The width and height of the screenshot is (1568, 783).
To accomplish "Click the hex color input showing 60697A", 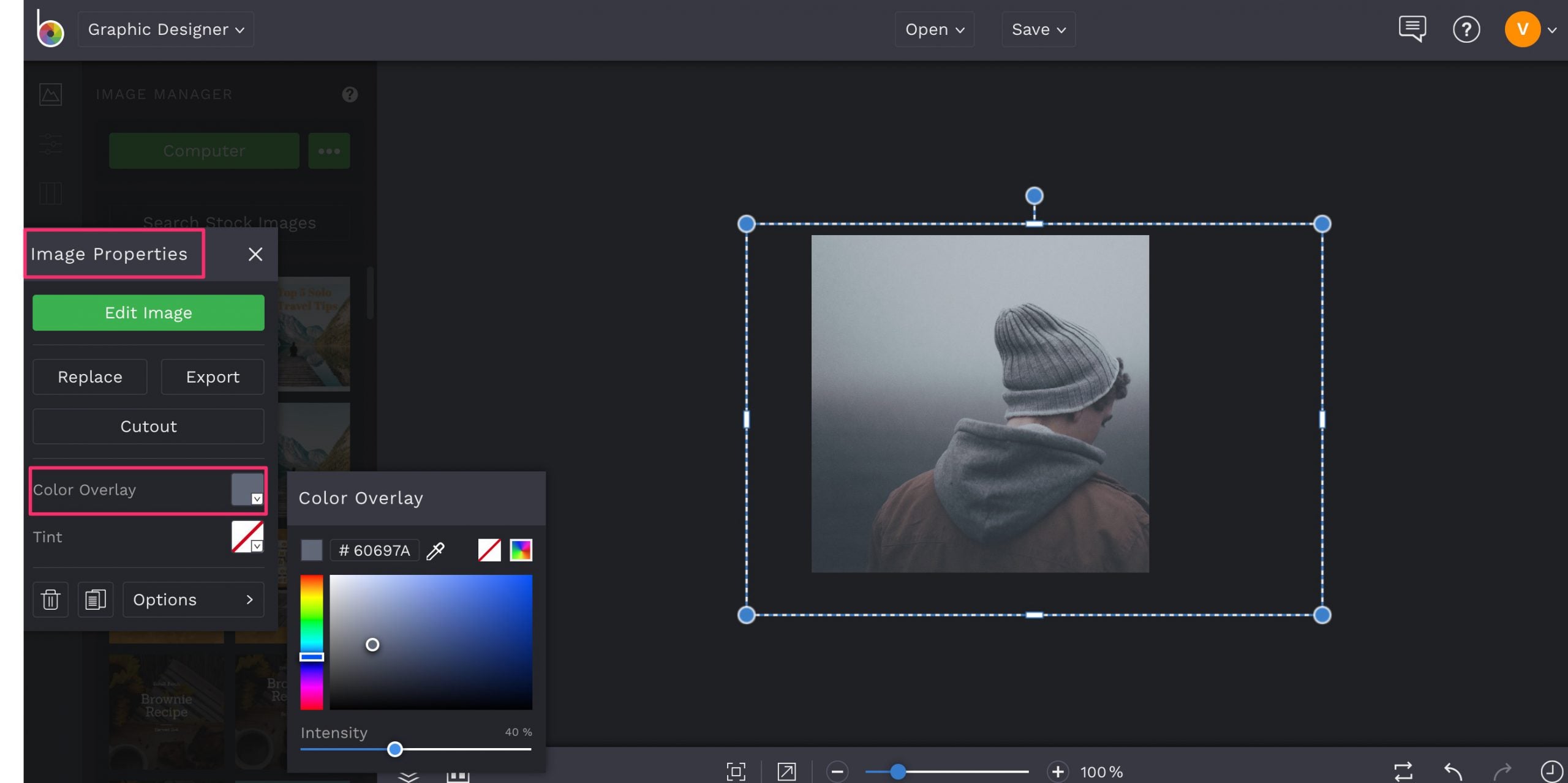I will (374, 550).
